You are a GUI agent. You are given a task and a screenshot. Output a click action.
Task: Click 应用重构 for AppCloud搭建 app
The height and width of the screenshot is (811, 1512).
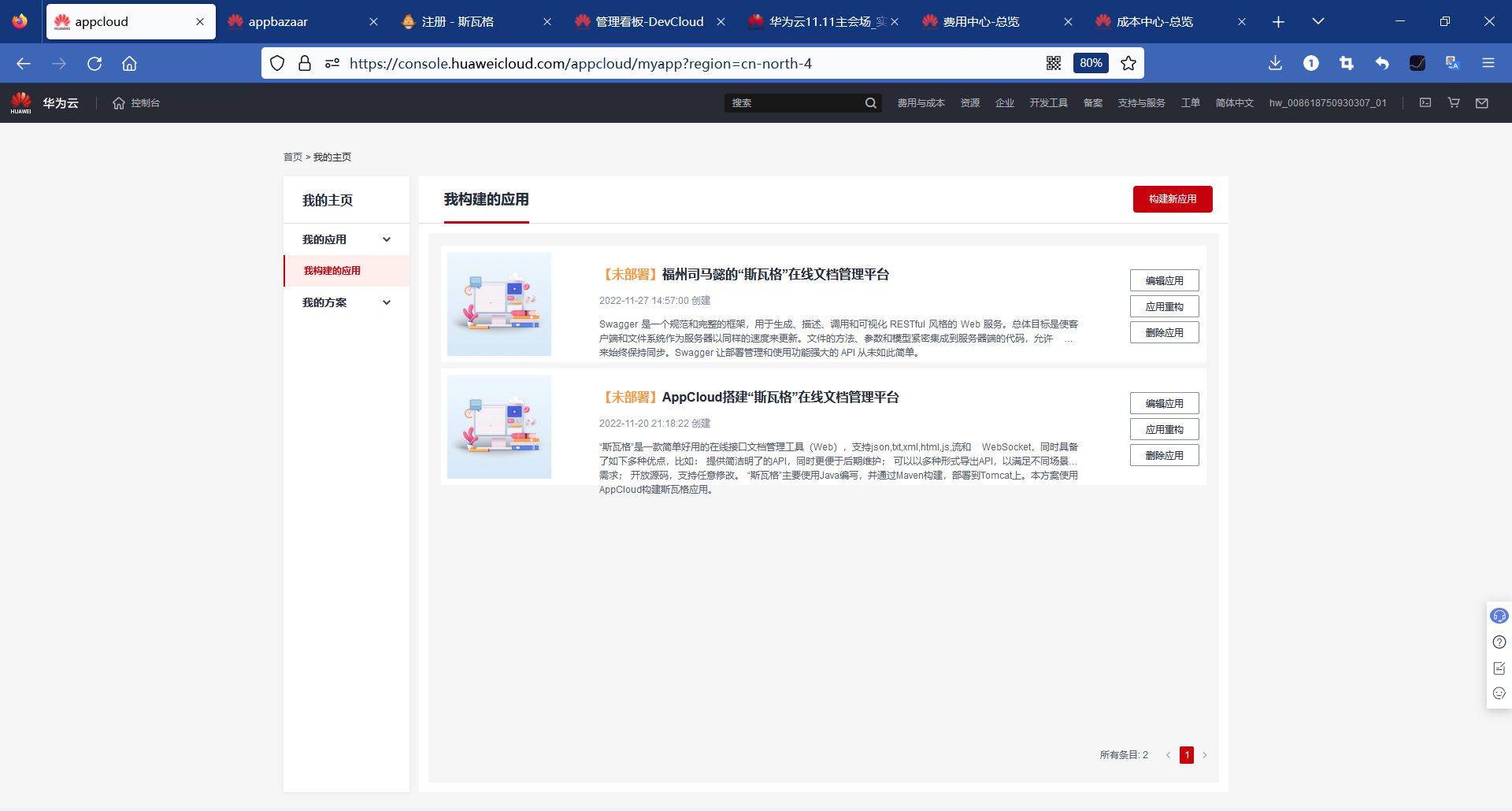pyautogui.click(x=1165, y=429)
